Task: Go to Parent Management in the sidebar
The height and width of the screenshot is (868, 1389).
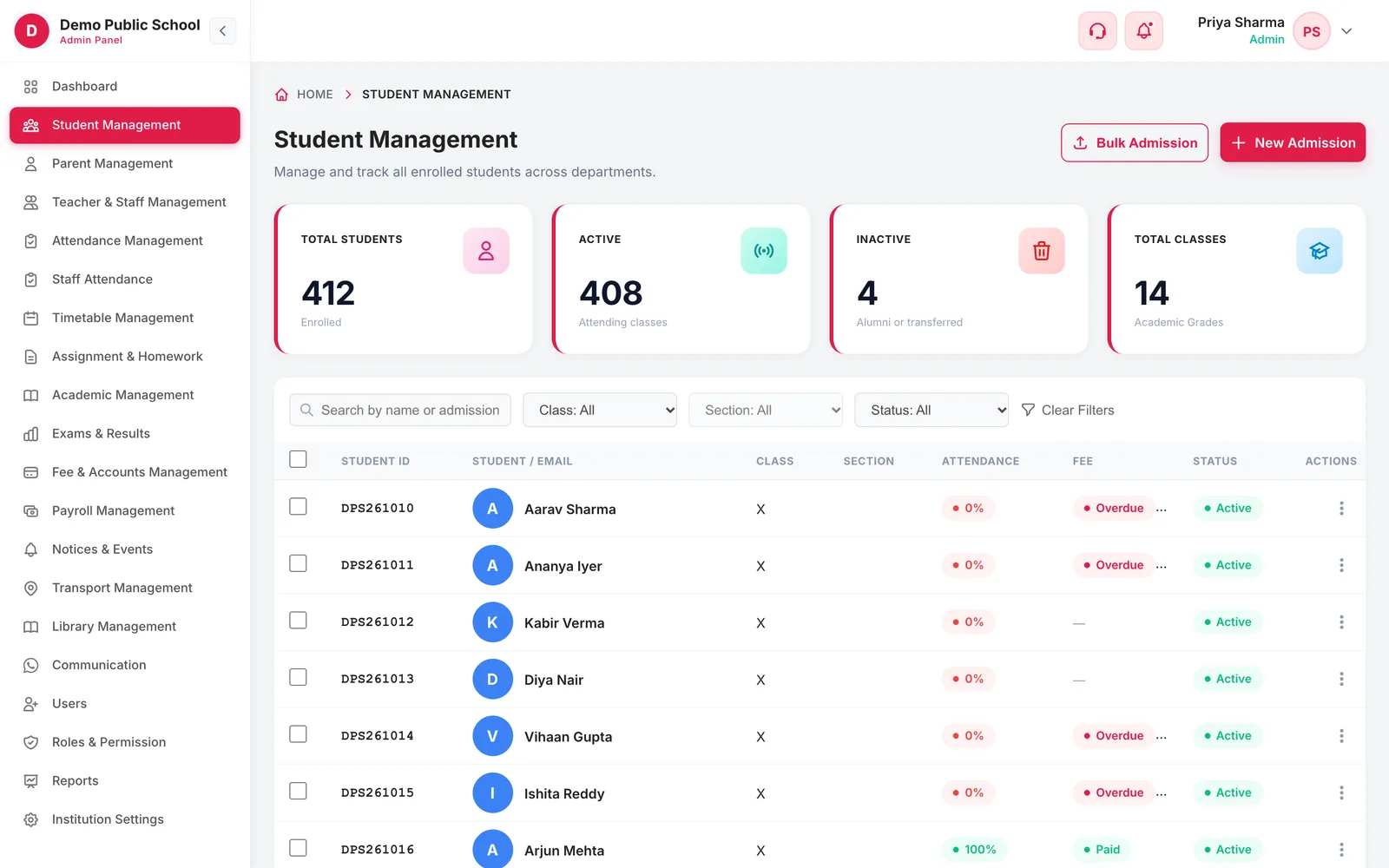Action: (125, 164)
